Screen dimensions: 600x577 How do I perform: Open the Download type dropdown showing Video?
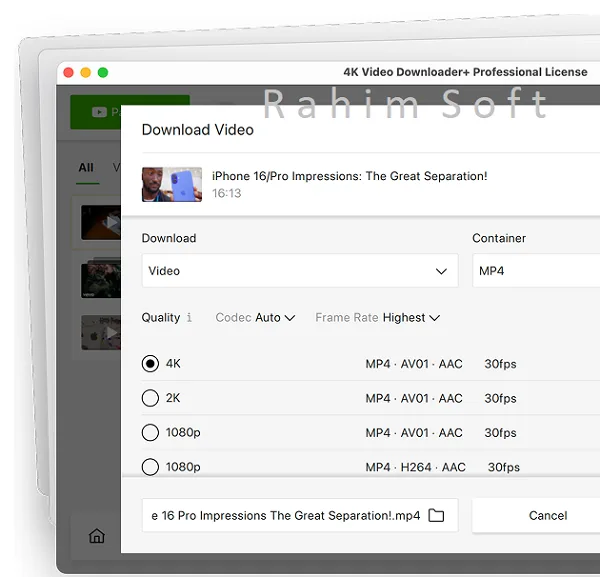click(x=300, y=271)
